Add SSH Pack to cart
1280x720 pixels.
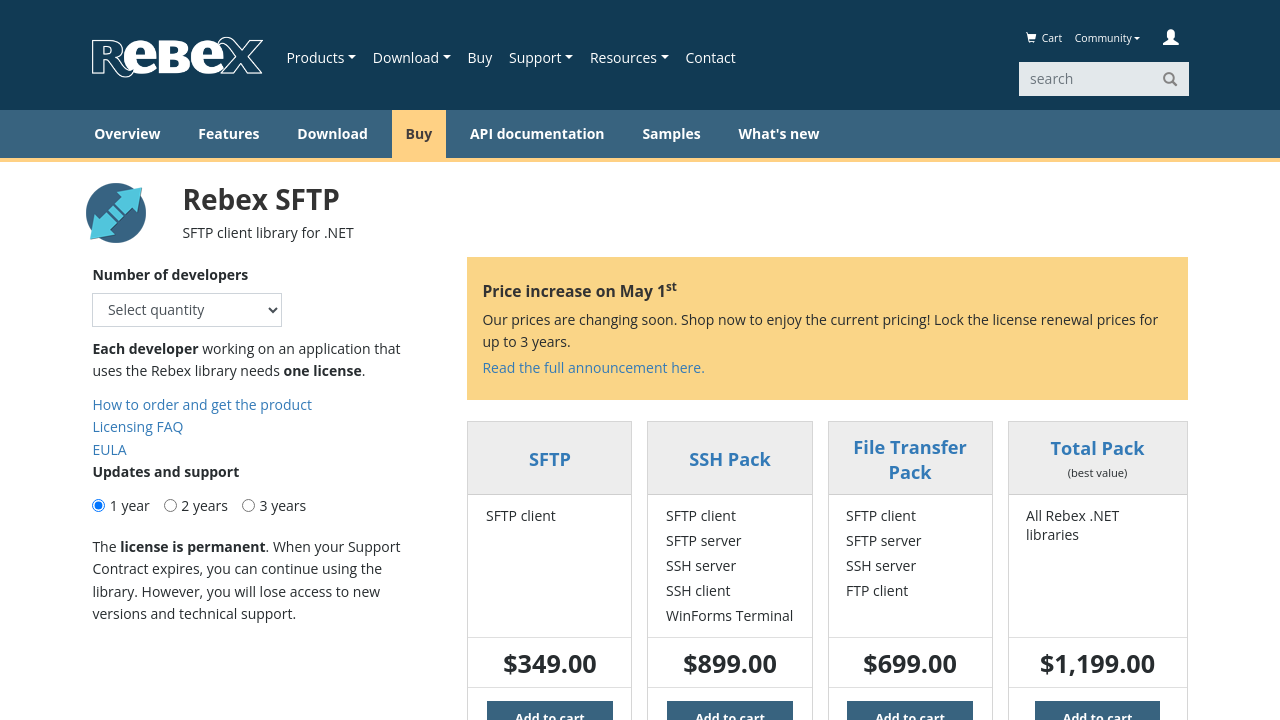730,712
